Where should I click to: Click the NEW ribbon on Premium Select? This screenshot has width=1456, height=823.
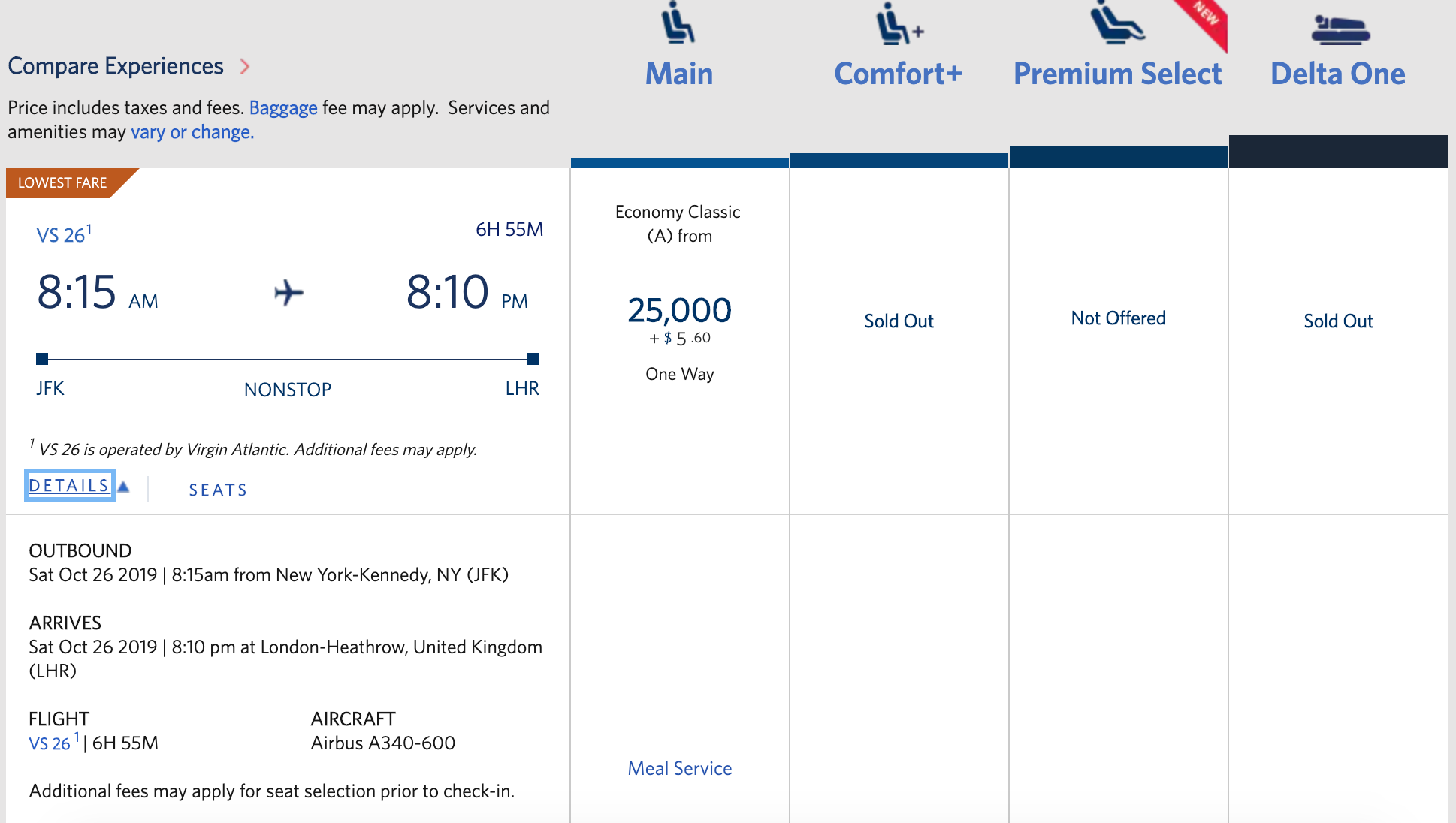tap(1207, 17)
